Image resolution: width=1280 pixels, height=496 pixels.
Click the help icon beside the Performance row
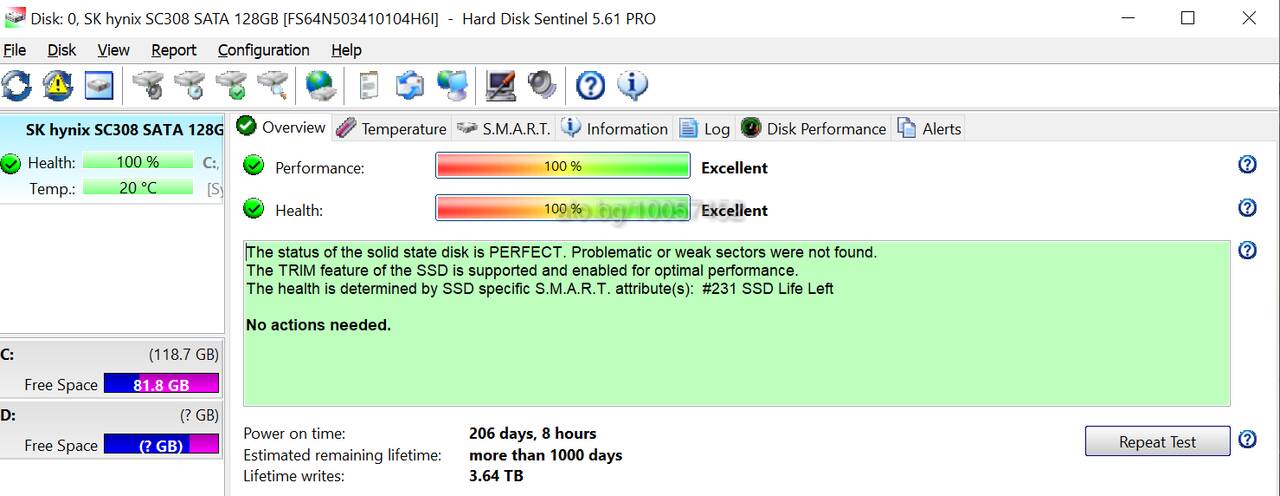click(1247, 164)
